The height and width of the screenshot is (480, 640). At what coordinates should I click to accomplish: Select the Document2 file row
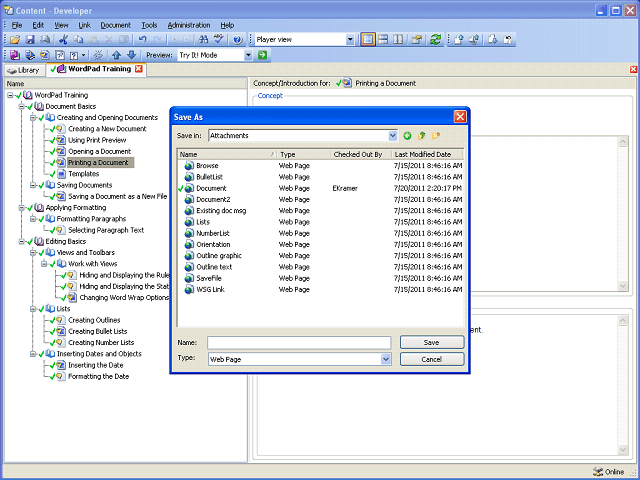(320, 200)
